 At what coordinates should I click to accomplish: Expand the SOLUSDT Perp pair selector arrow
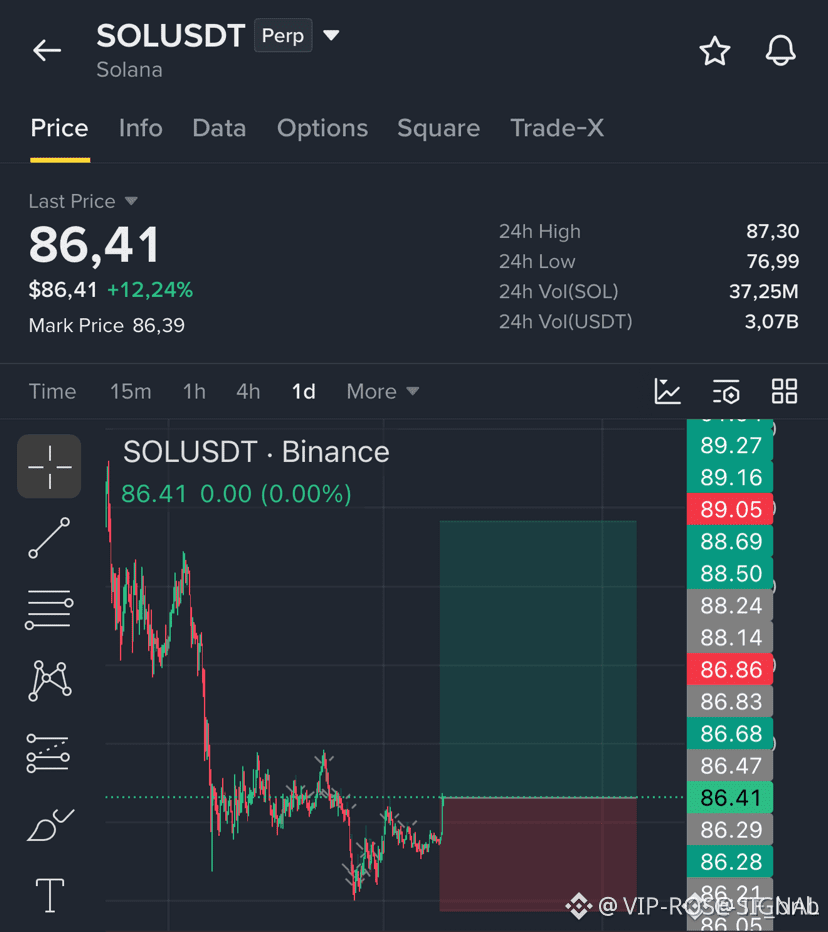pyautogui.click(x=331, y=35)
